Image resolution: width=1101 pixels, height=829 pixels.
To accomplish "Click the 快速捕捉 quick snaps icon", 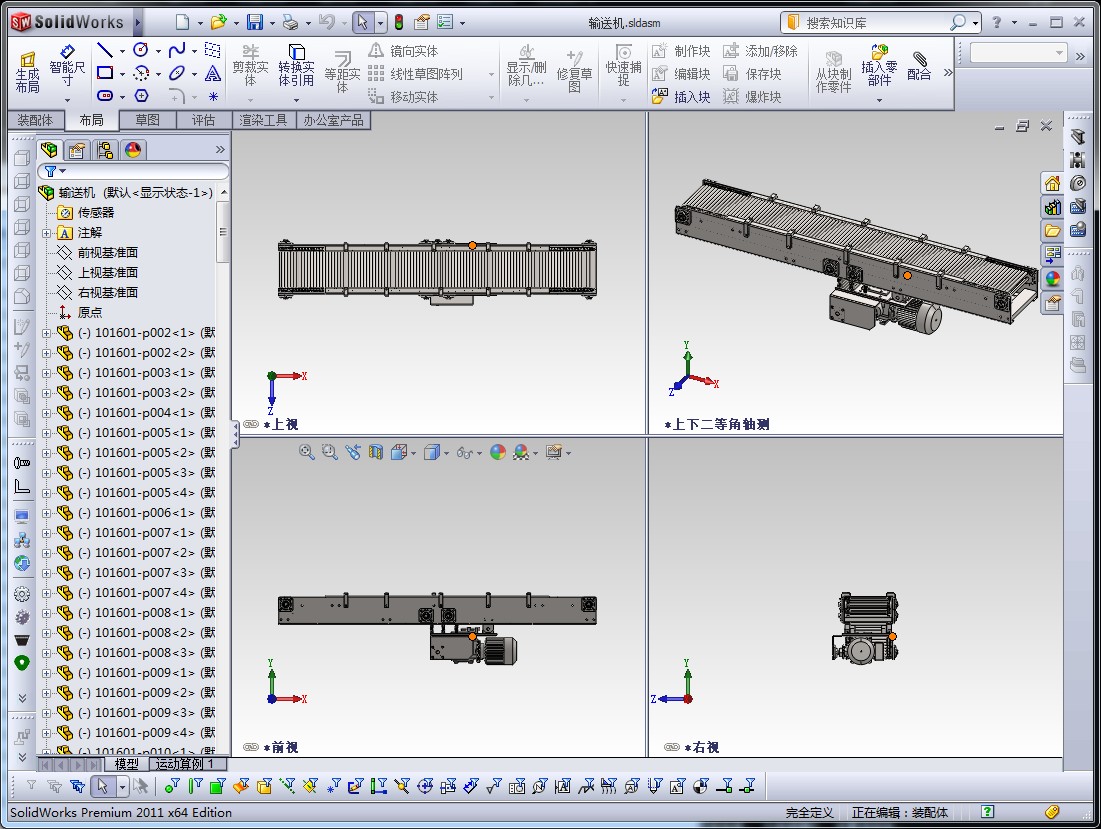I will (x=624, y=66).
